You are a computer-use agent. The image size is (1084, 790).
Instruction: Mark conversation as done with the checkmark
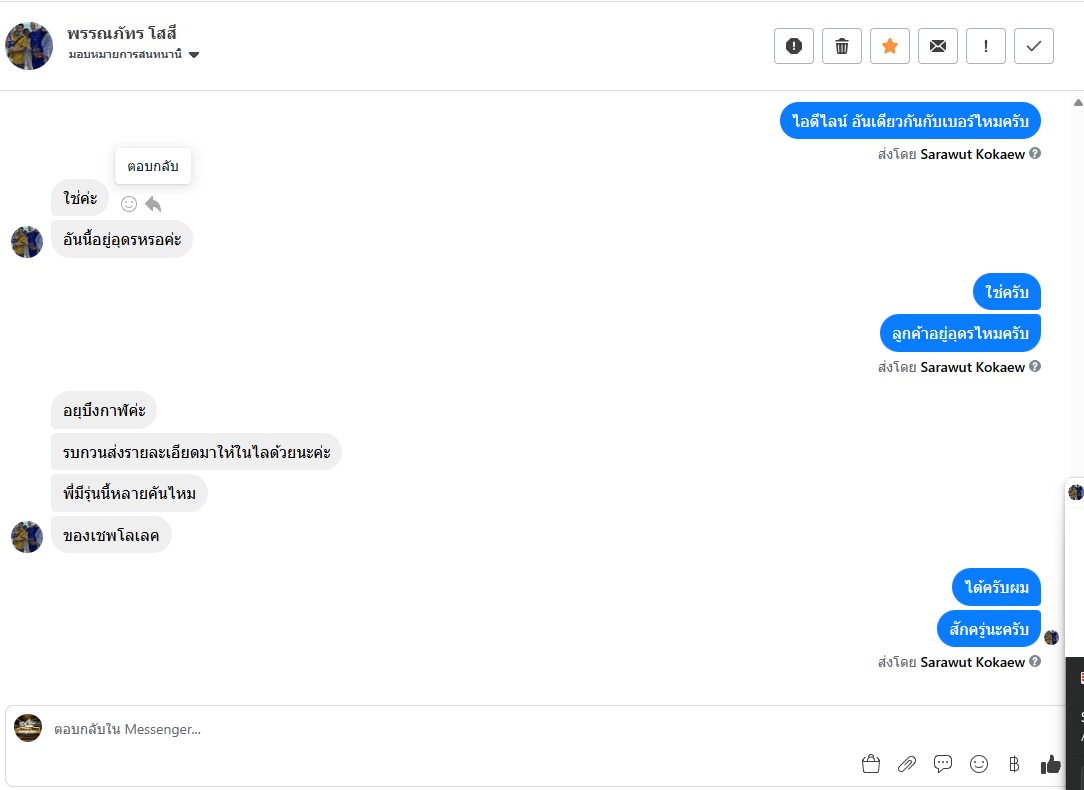tap(1034, 46)
